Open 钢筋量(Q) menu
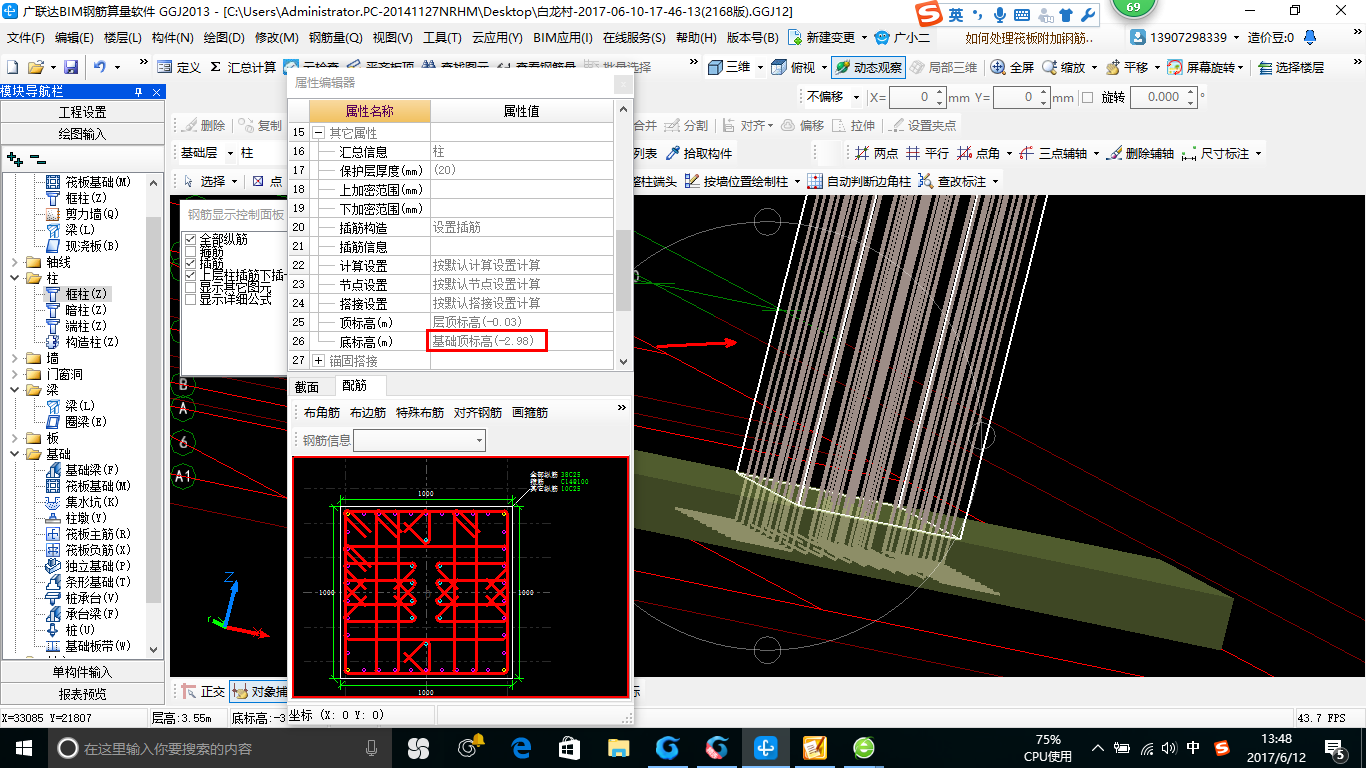The width and height of the screenshot is (1366, 768). coord(336,37)
